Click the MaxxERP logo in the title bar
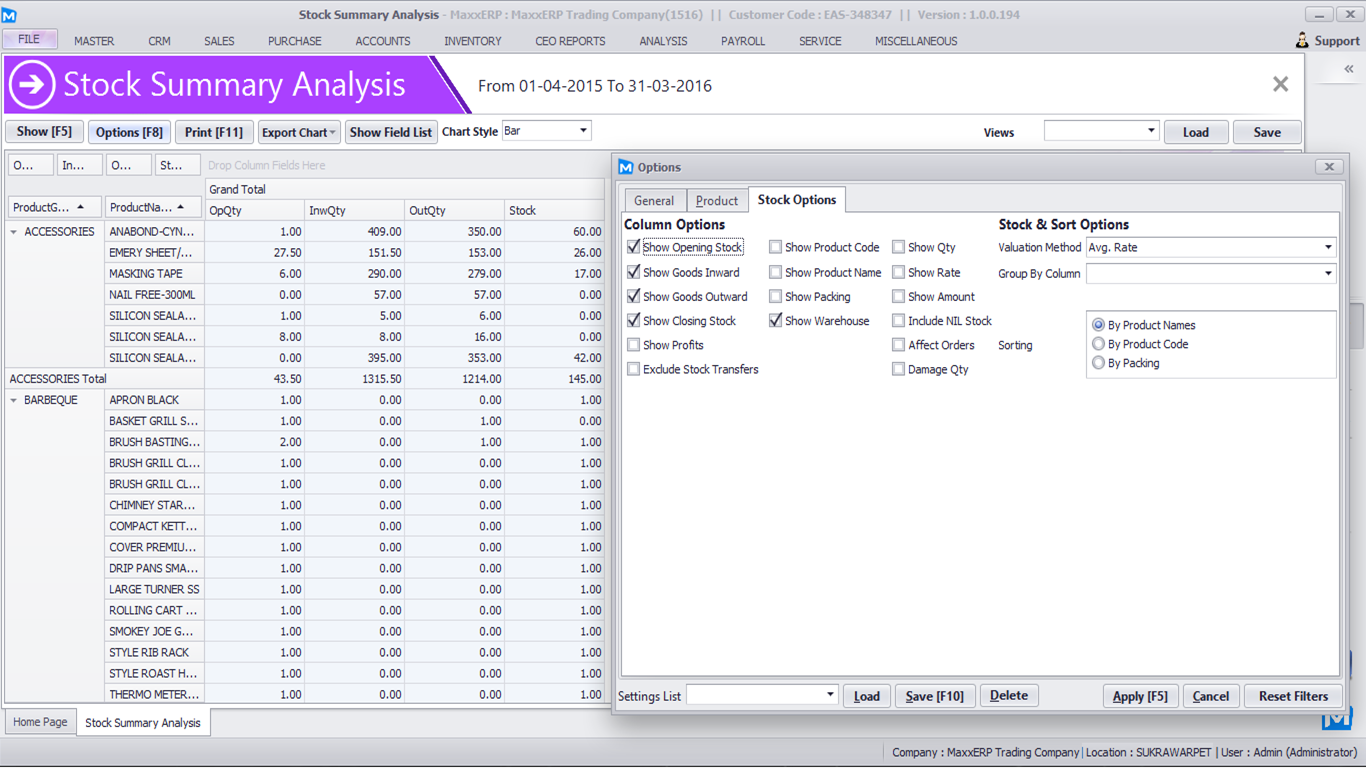The width and height of the screenshot is (1366, 768). coord(10,15)
